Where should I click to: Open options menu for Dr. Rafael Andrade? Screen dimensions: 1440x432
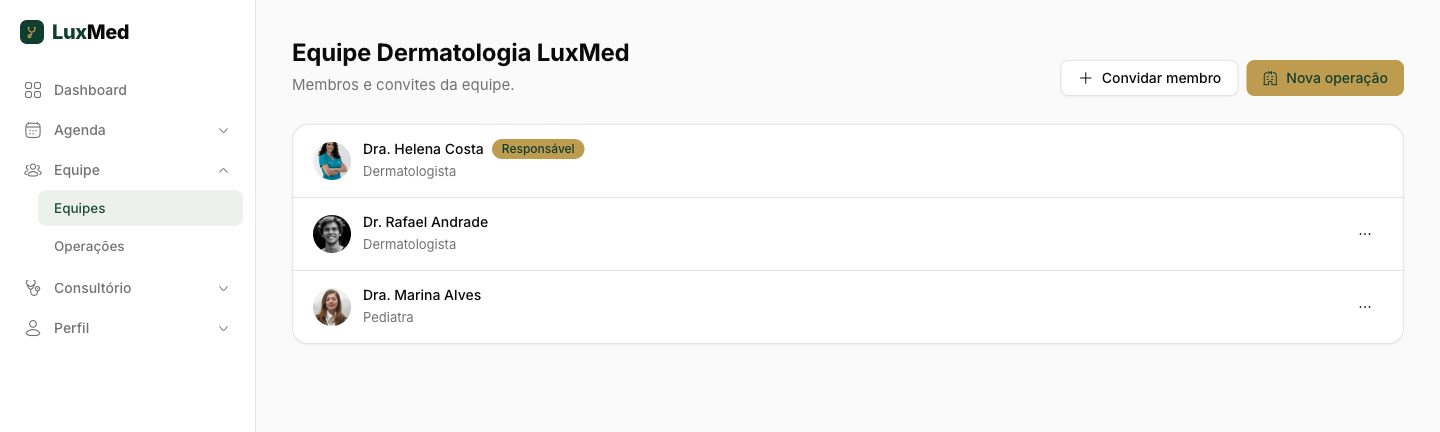[x=1365, y=234]
